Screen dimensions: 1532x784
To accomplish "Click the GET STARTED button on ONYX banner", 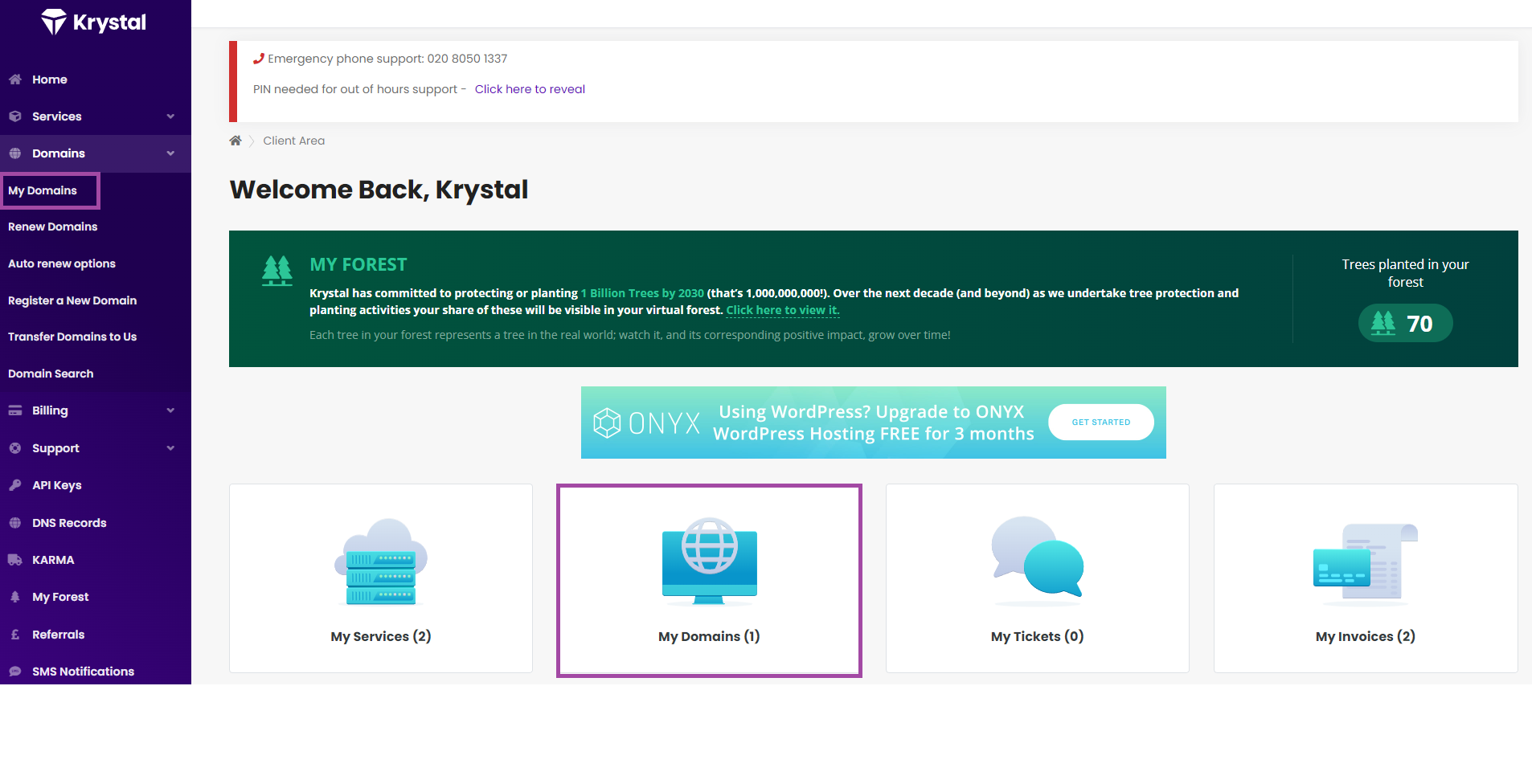I will [1101, 423].
